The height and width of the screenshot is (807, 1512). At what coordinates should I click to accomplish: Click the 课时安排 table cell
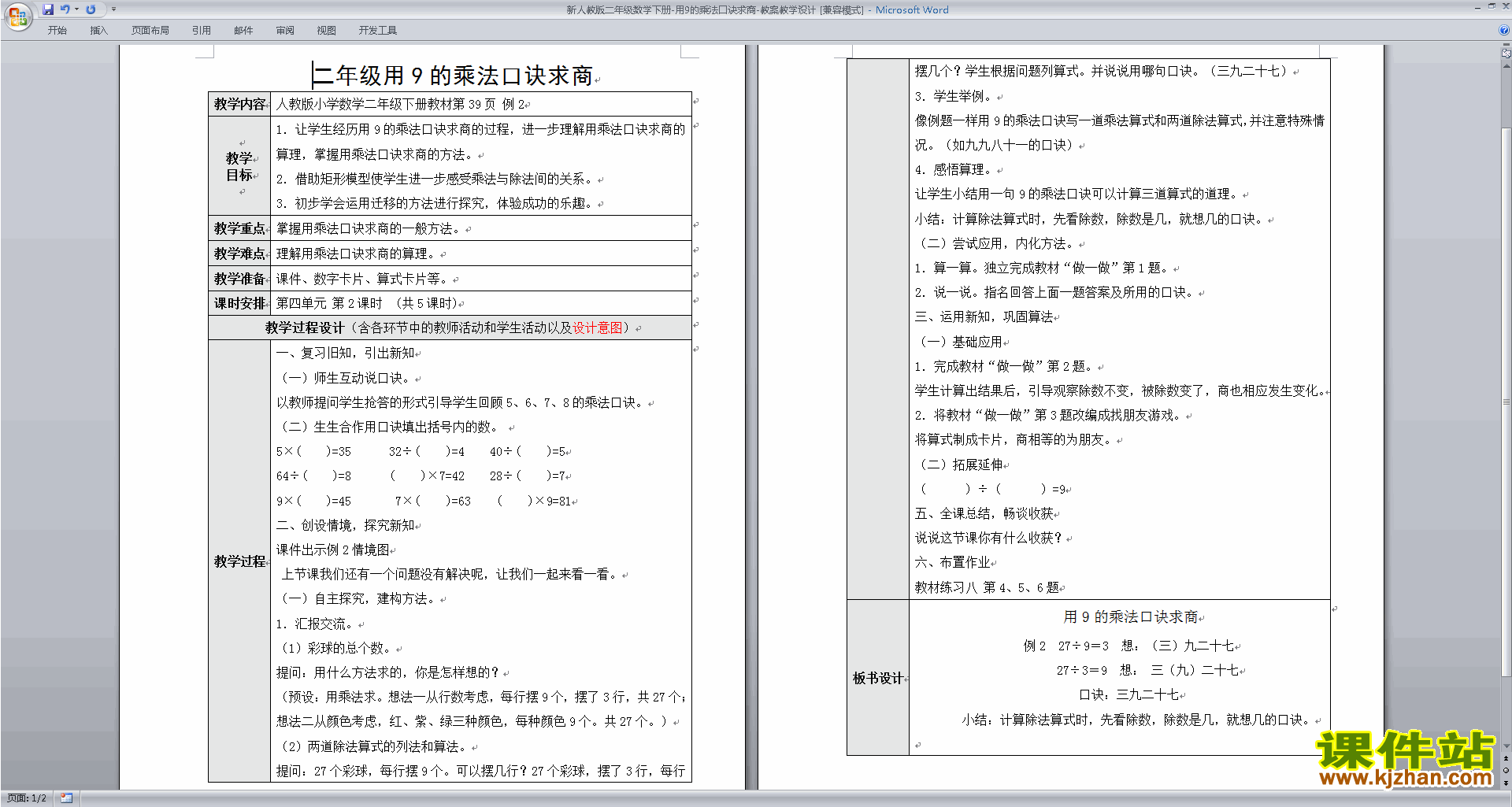pyautogui.click(x=239, y=303)
